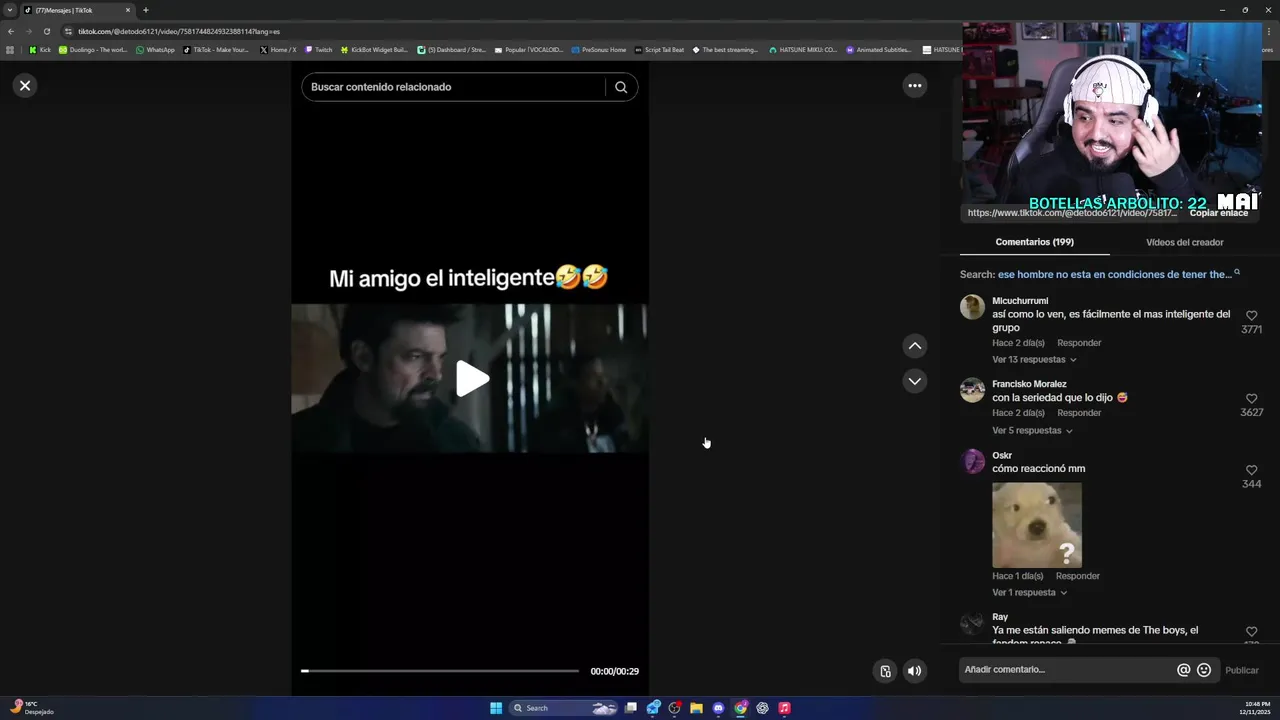Open the weather widget showing Despejado

pos(32,708)
